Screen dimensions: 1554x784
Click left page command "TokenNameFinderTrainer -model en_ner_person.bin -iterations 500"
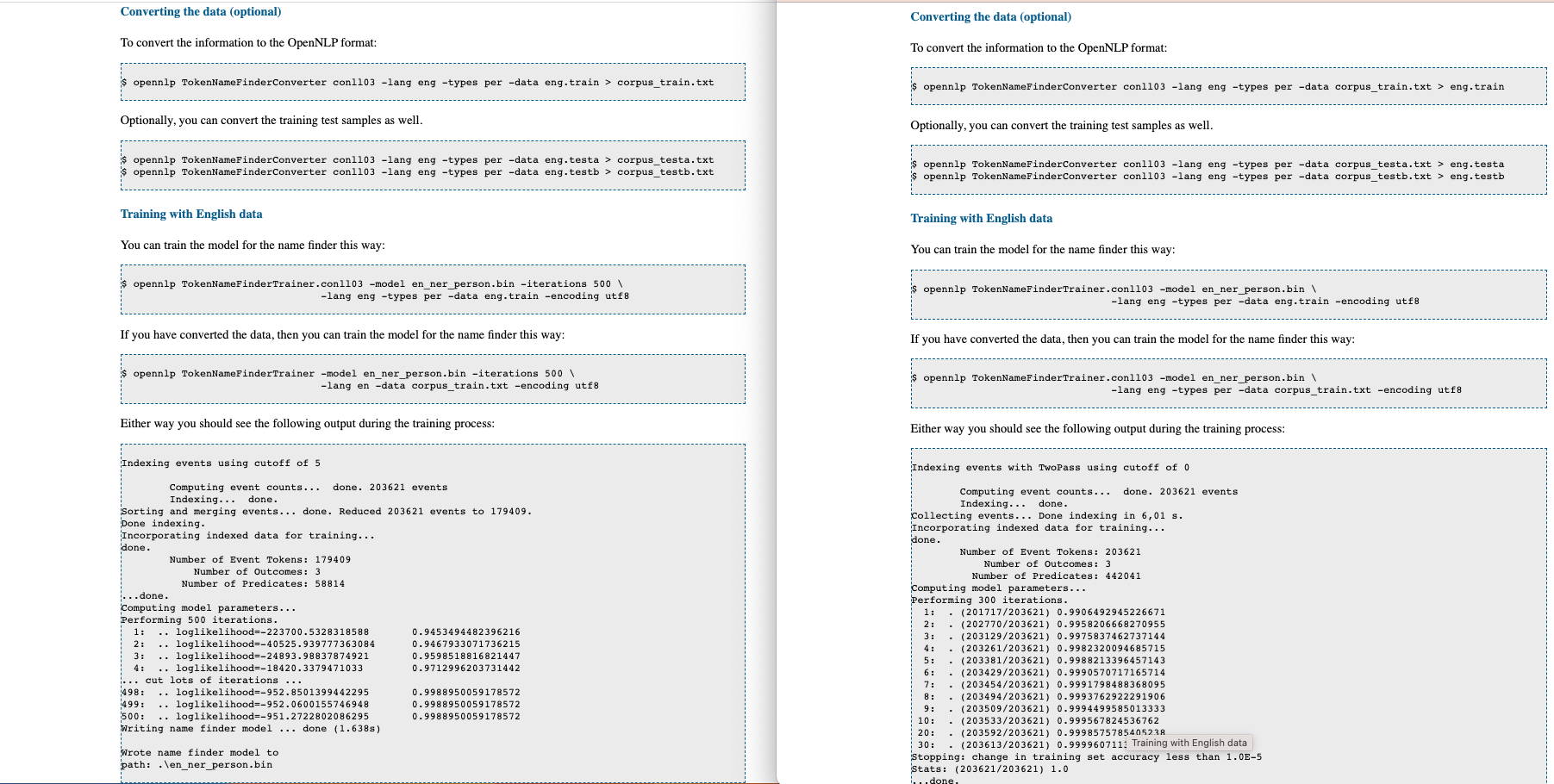tap(348, 374)
